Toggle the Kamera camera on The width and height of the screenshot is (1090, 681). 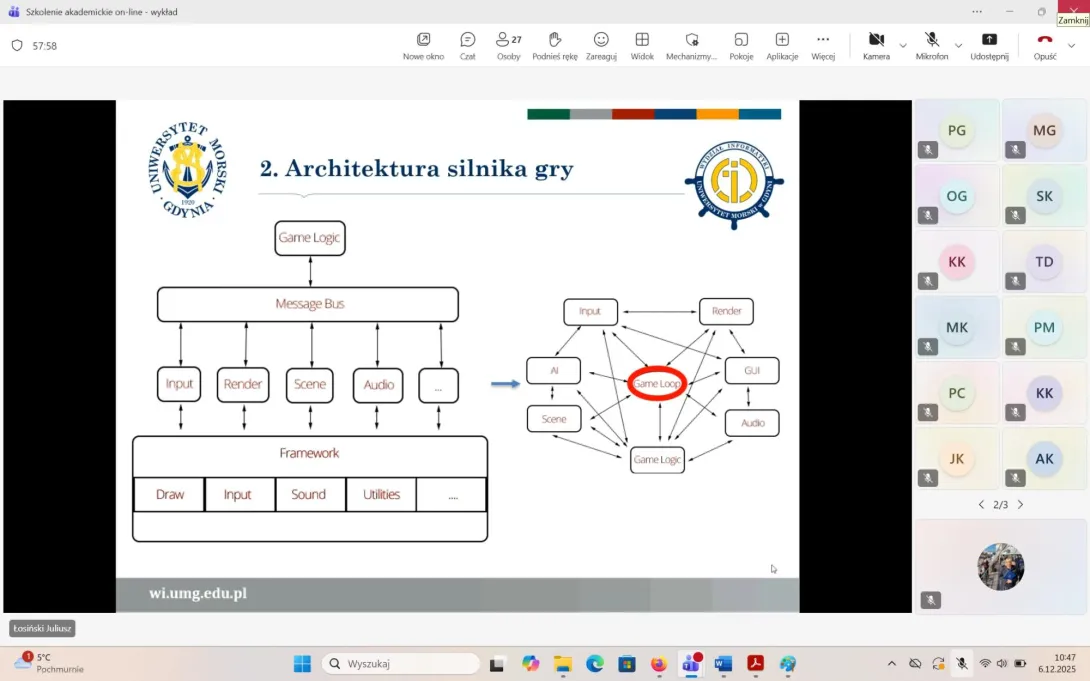pos(876,45)
